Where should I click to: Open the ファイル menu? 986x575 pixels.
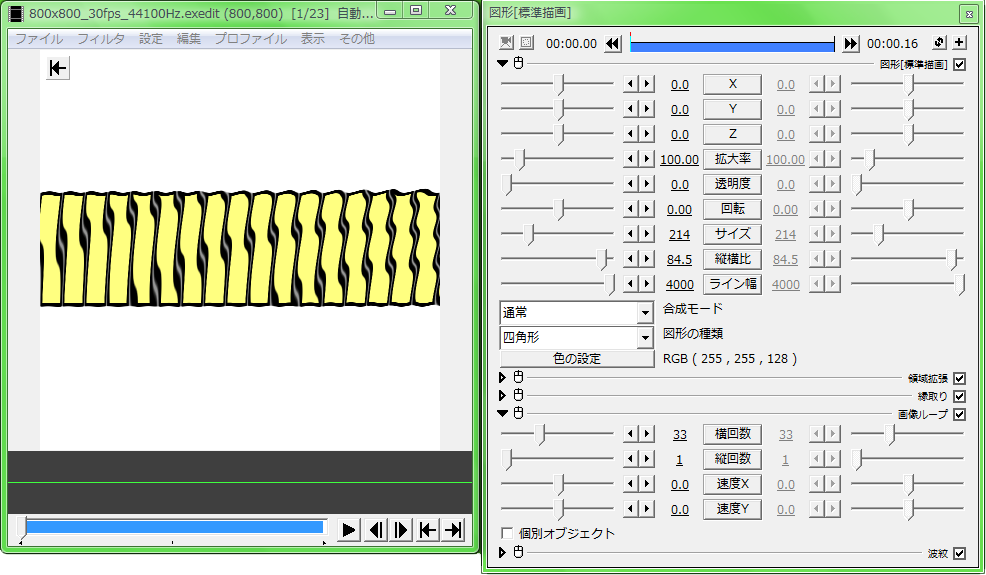tap(39, 39)
